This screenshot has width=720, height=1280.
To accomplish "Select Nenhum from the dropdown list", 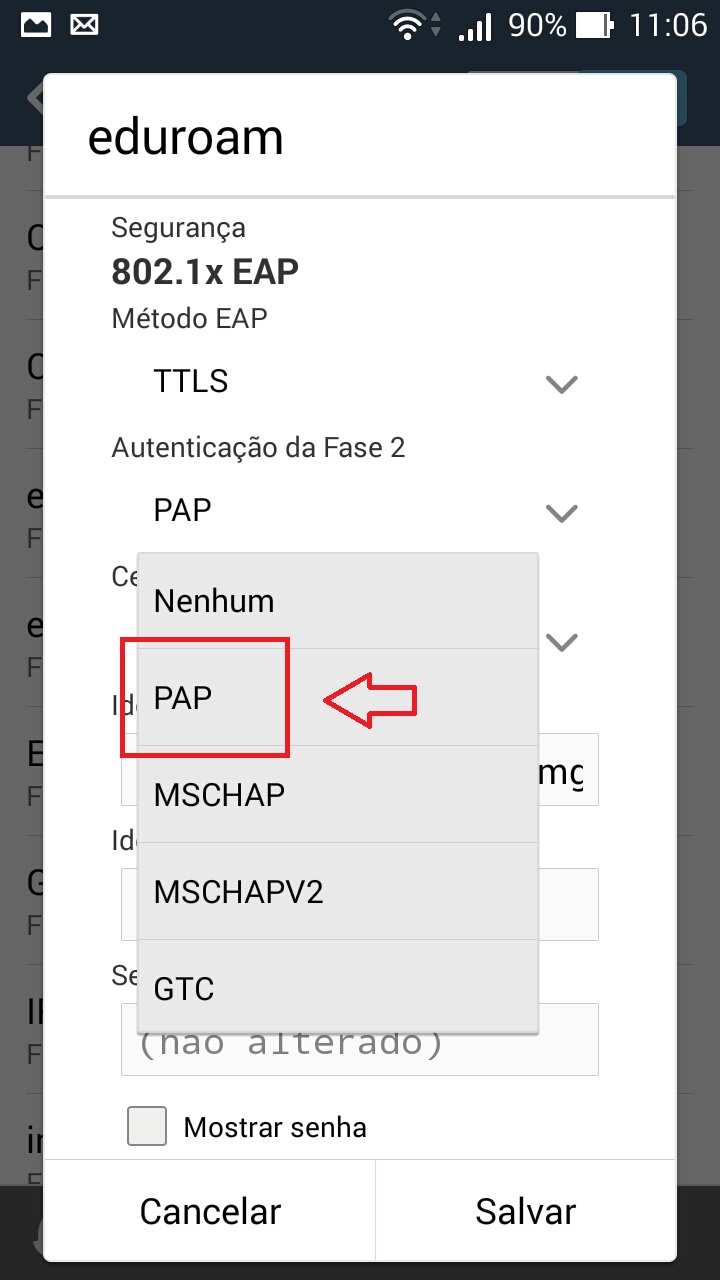I will [x=337, y=601].
